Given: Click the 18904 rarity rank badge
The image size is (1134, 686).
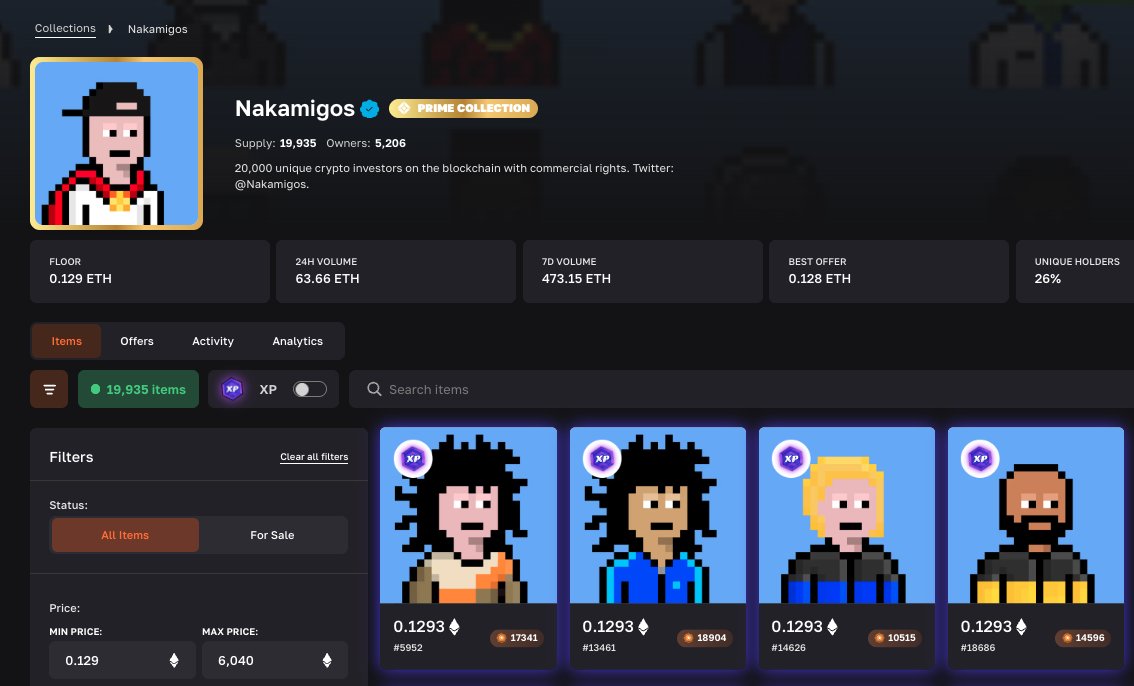Looking at the screenshot, I should point(704,638).
